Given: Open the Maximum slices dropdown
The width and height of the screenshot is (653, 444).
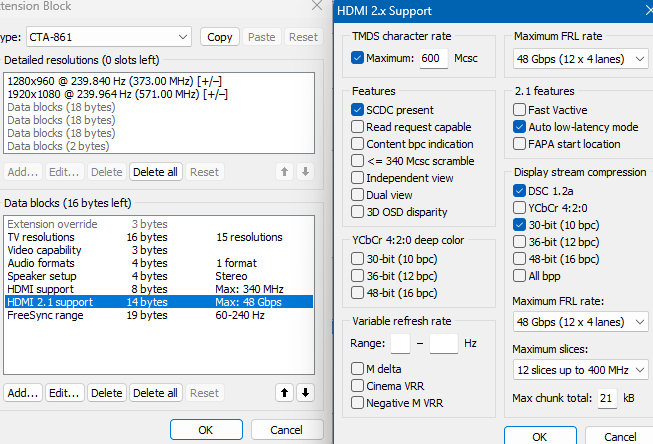Looking at the screenshot, I should [580, 369].
